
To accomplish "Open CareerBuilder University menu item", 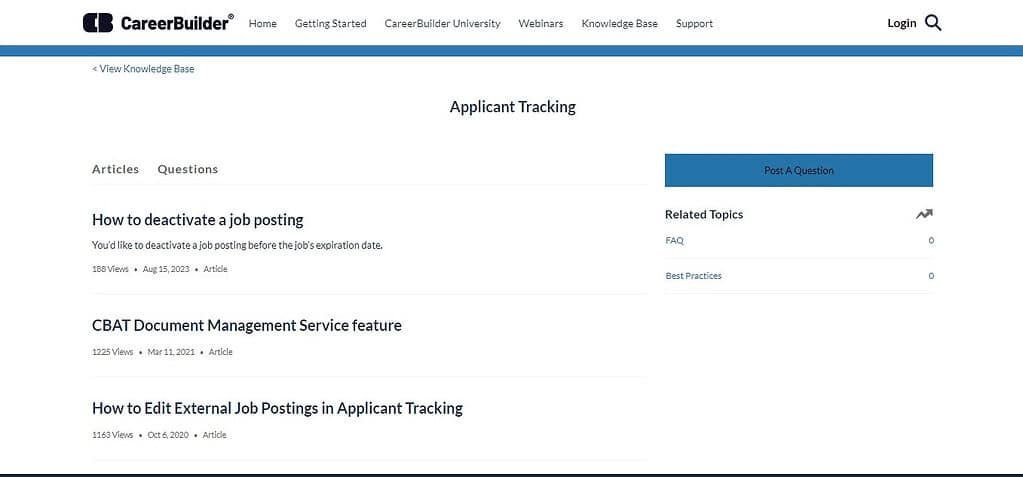I will point(442,23).
